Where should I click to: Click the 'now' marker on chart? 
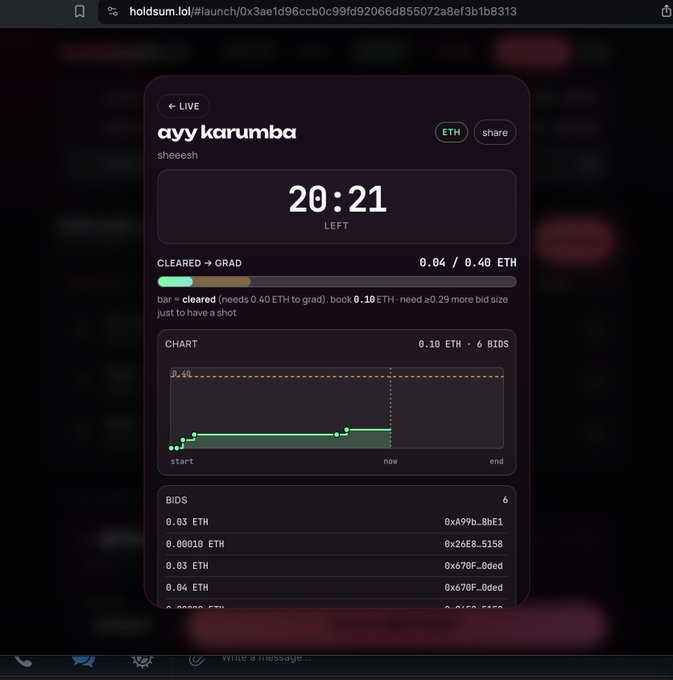[390, 461]
